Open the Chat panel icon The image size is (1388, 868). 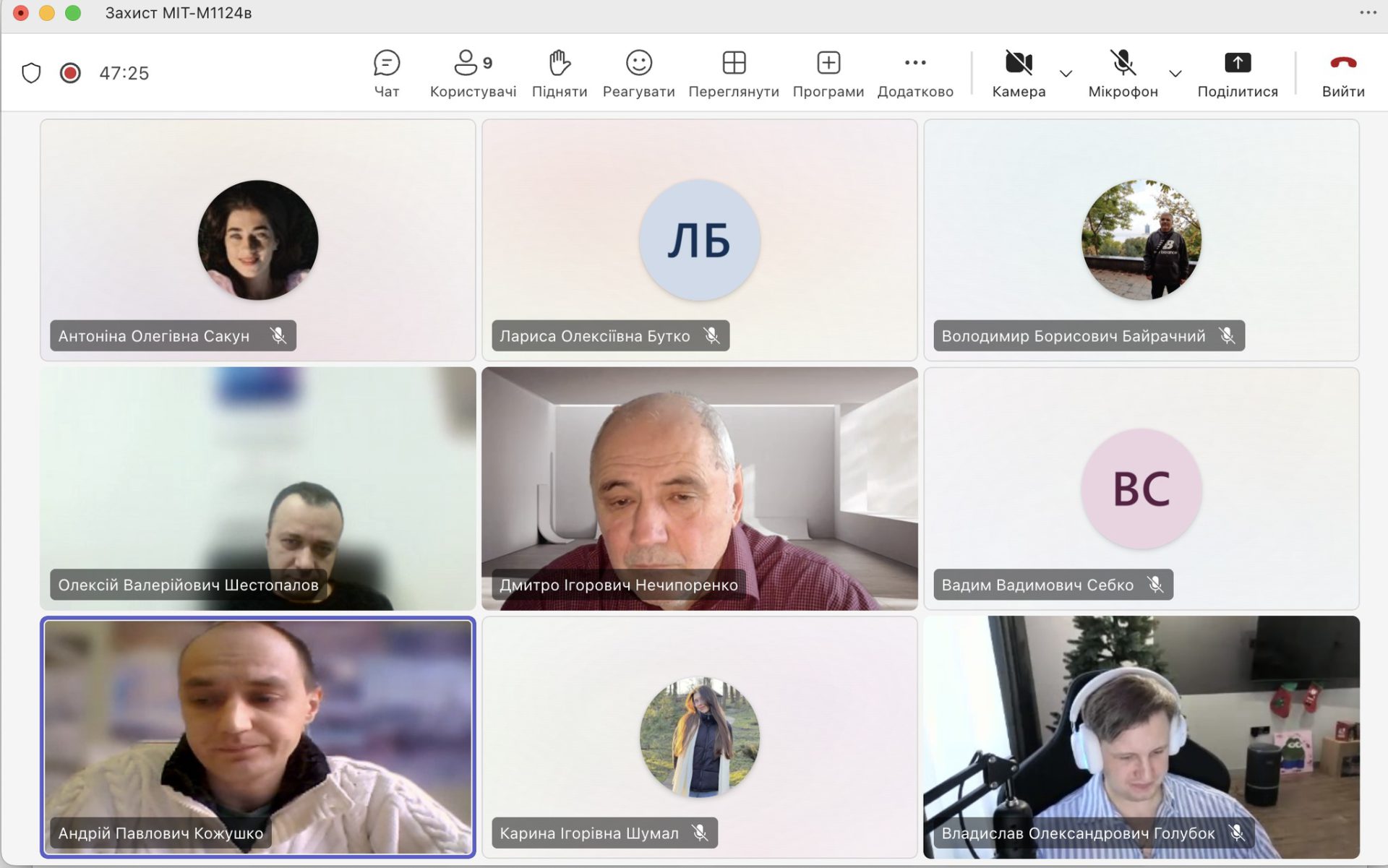point(386,64)
